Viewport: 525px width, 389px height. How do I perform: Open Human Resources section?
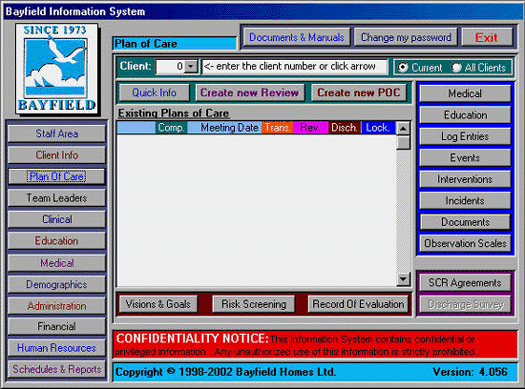(57, 348)
